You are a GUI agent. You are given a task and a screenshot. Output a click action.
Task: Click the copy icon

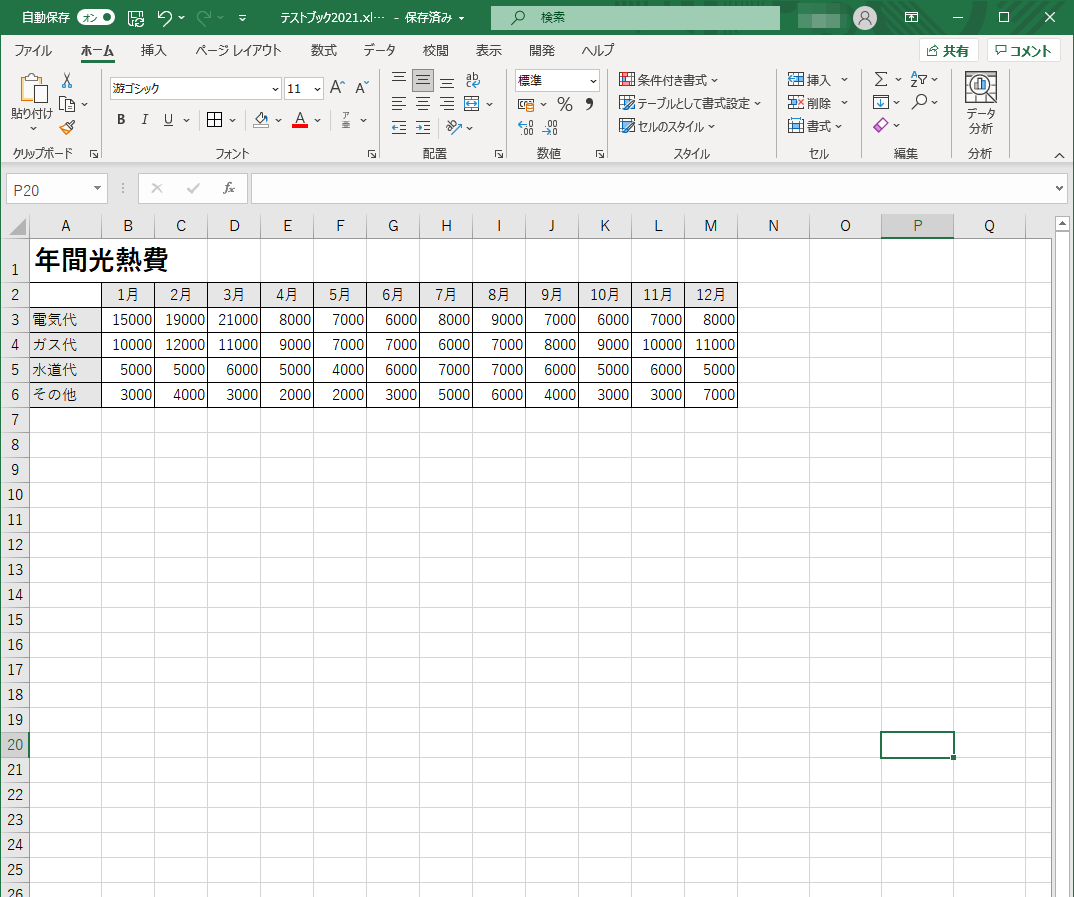[67, 104]
